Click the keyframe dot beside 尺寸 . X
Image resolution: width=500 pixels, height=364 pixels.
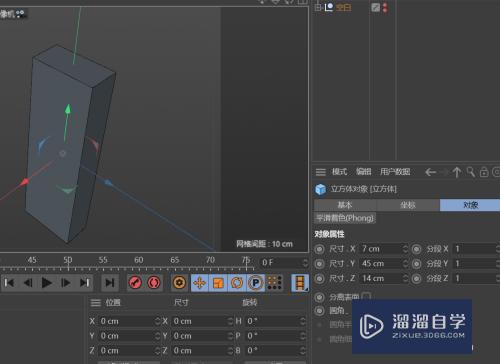[x=319, y=249]
